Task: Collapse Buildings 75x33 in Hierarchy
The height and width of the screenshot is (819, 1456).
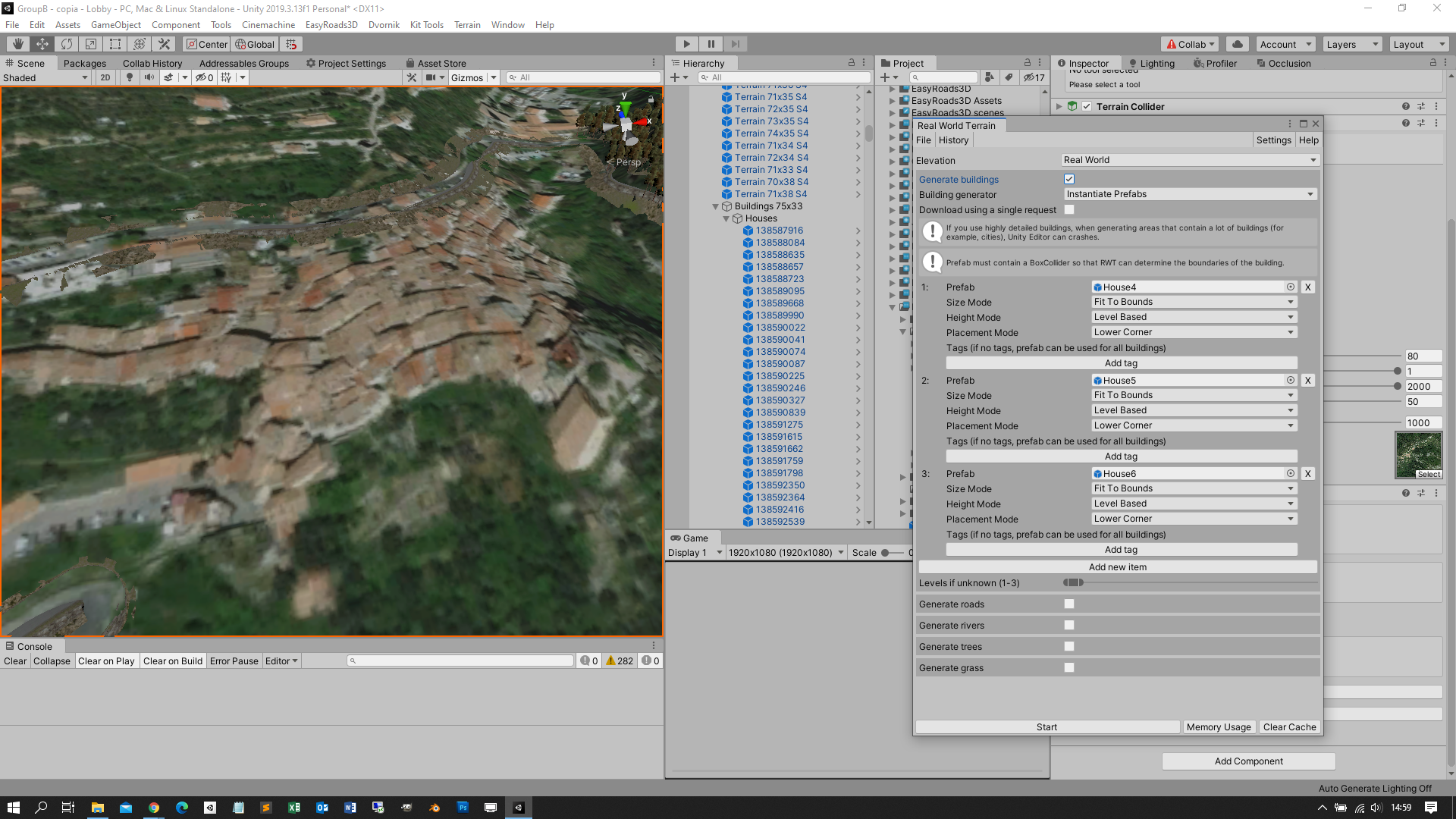Action: coord(715,206)
